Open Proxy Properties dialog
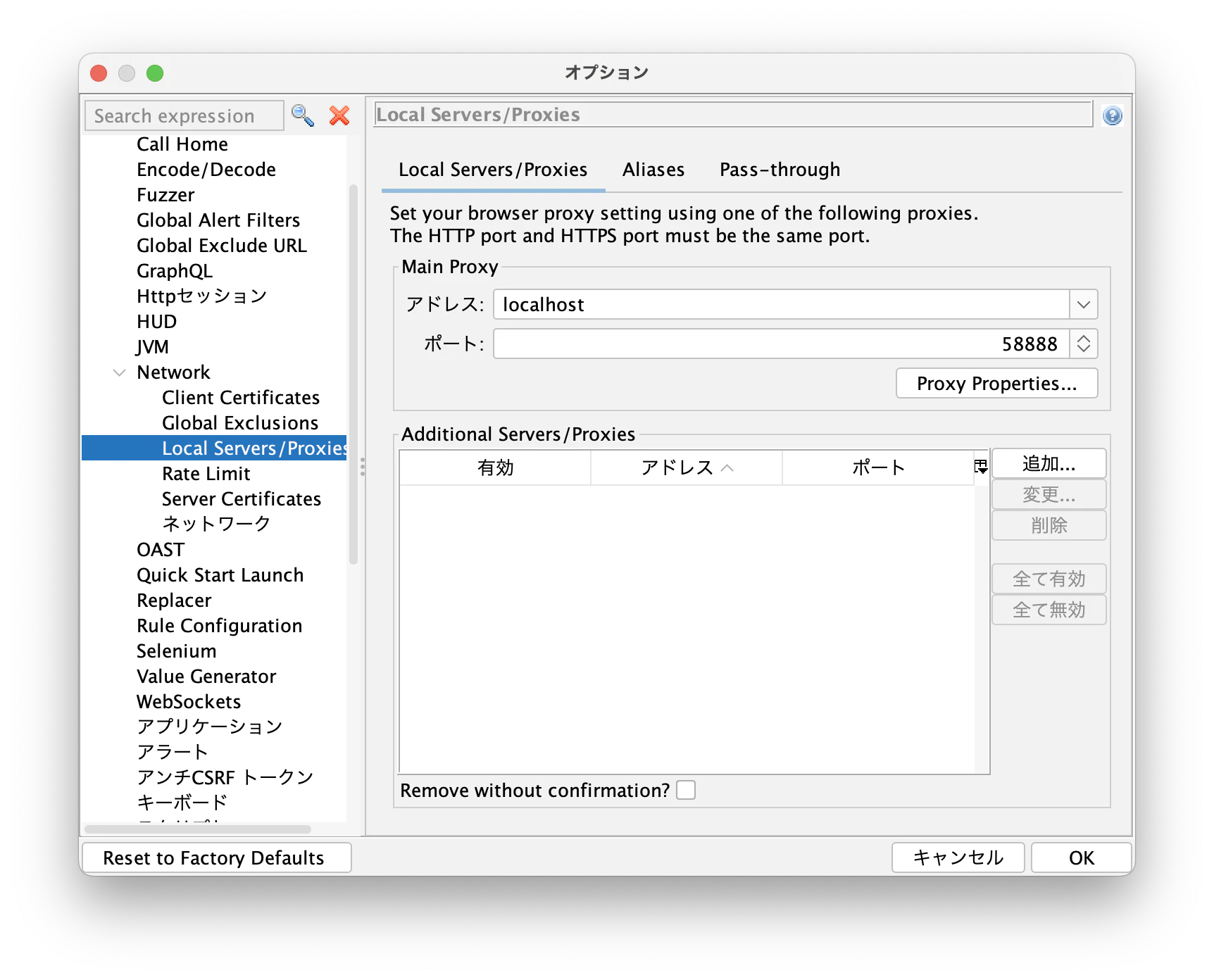 point(996,384)
